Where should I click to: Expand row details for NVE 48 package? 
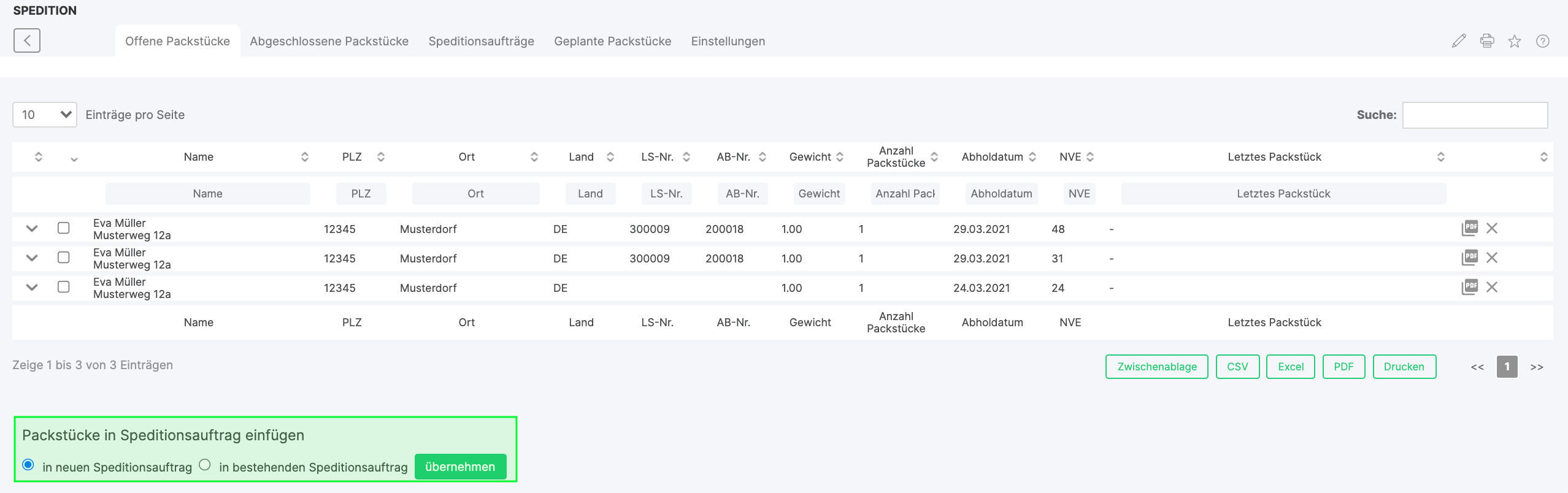pyautogui.click(x=32, y=228)
